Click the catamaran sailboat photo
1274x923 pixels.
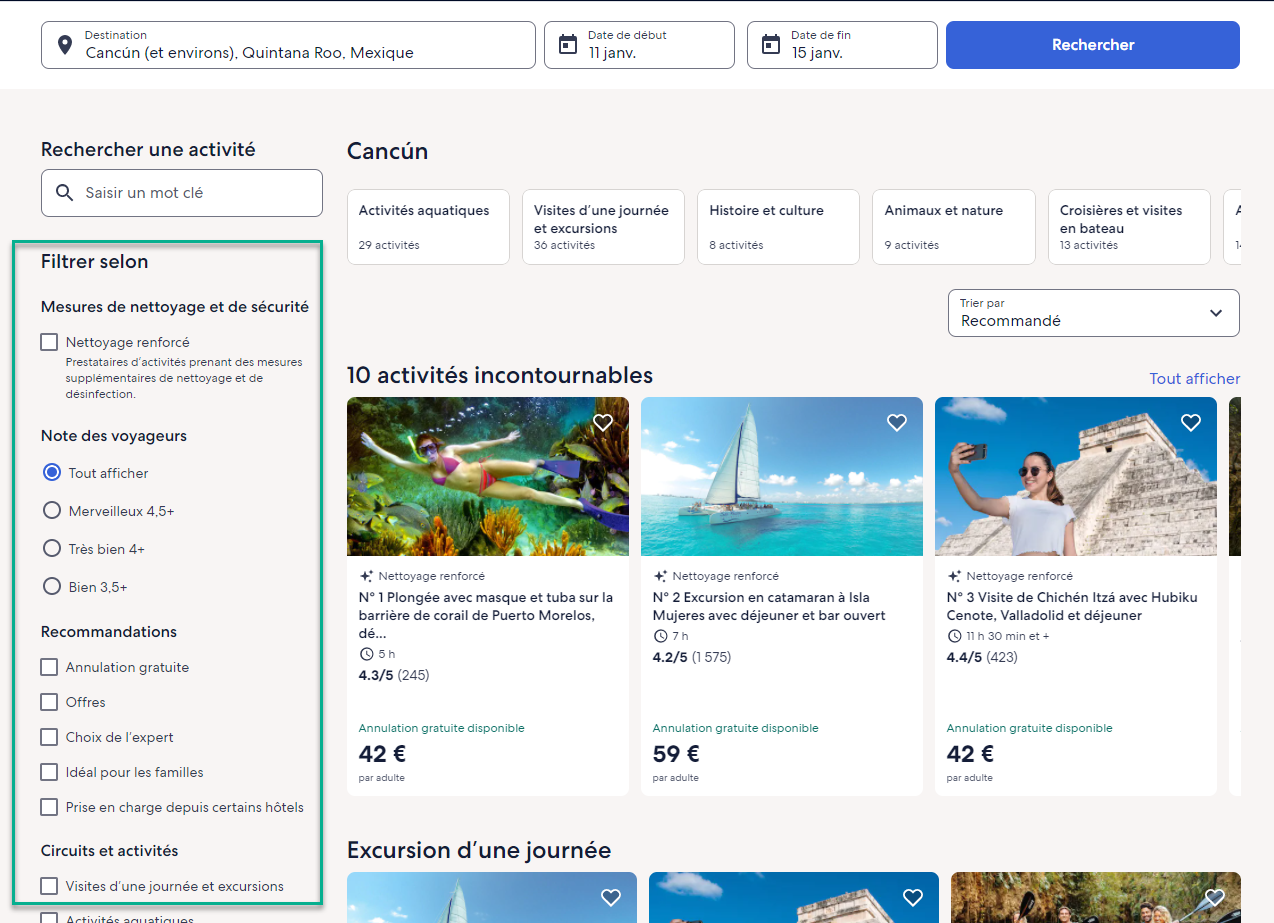(x=782, y=476)
